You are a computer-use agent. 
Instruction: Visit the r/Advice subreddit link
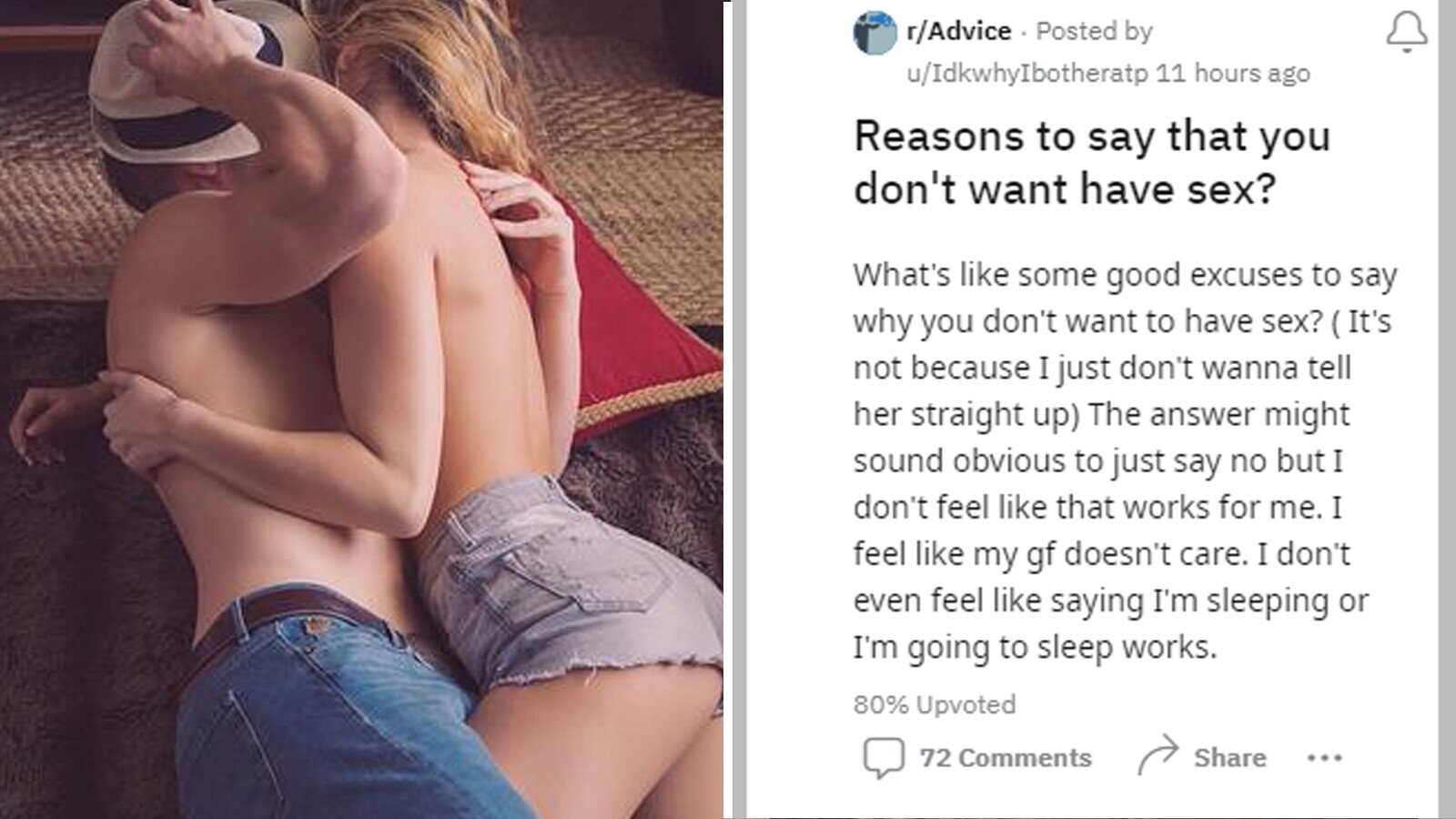coord(959,31)
